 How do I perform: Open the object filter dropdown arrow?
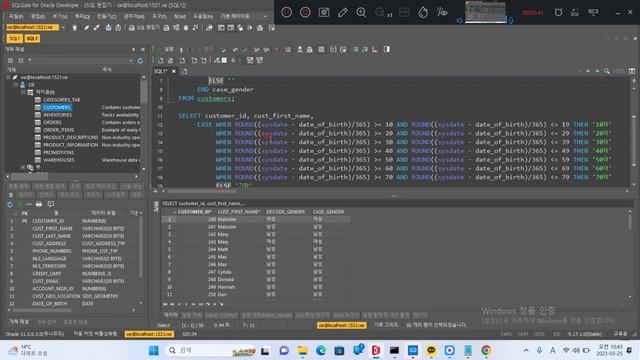click(131, 60)
